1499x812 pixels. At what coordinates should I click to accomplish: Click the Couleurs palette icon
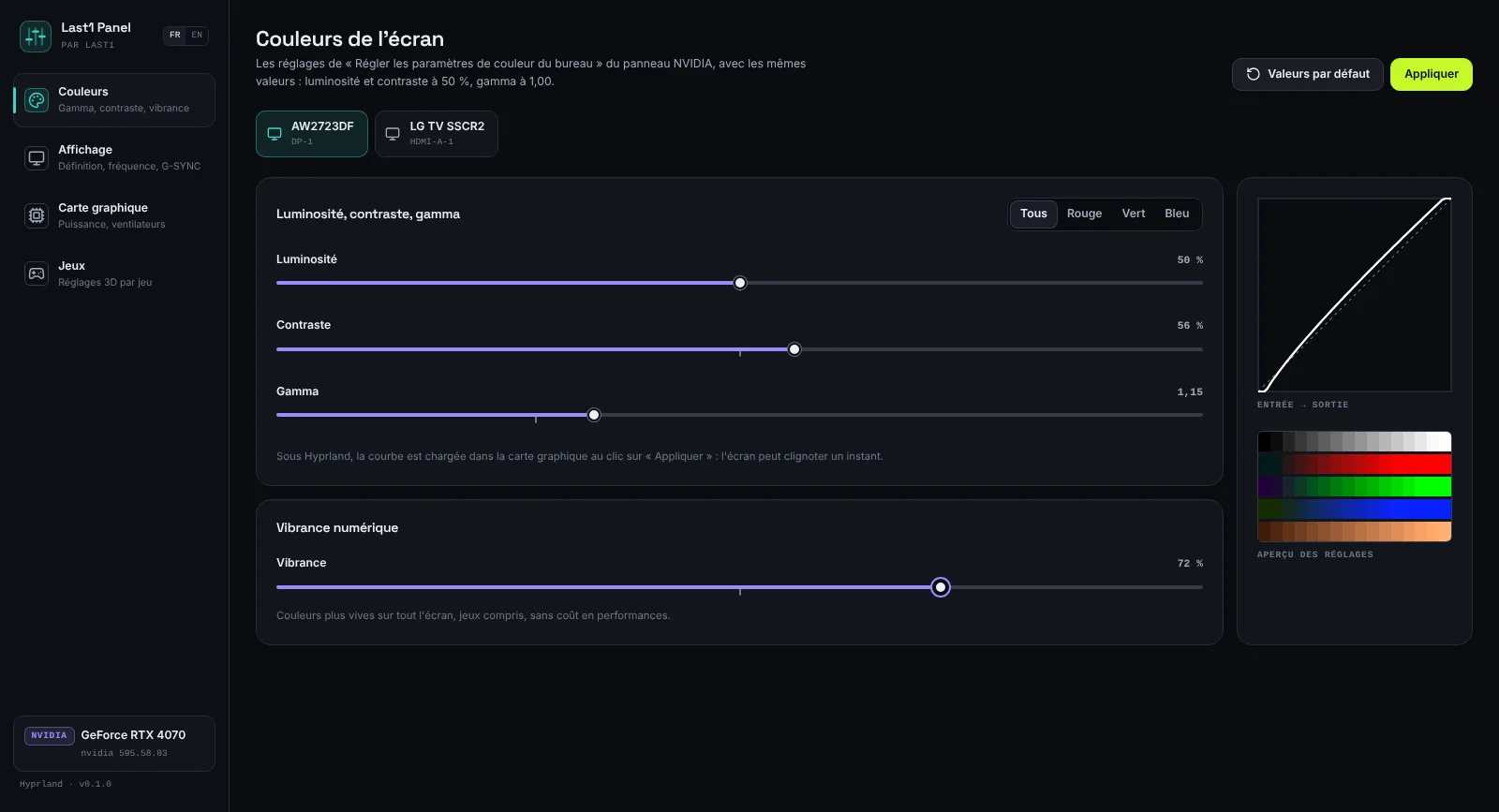(37, 100)
